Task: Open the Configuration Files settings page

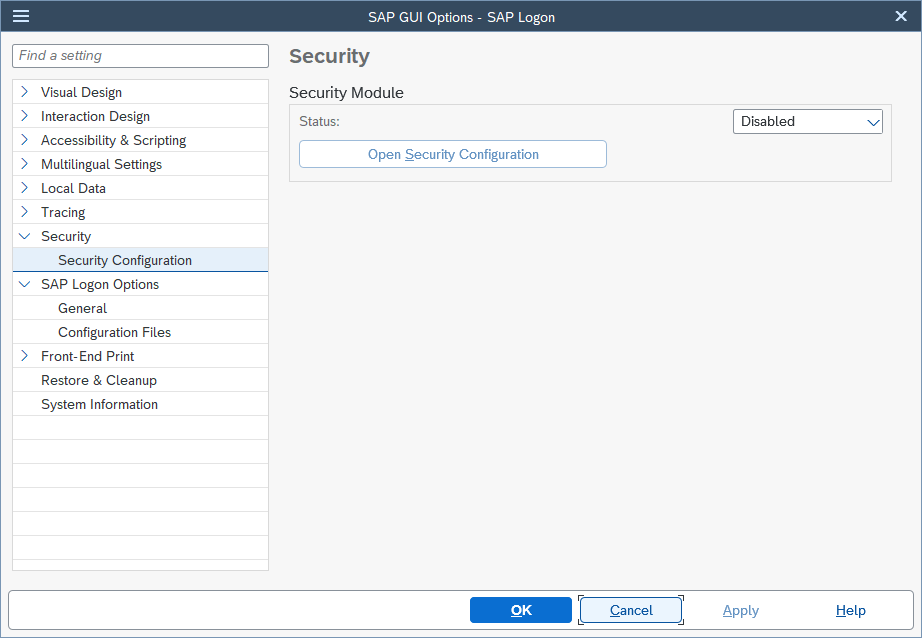Action: (x=114, y=332)
